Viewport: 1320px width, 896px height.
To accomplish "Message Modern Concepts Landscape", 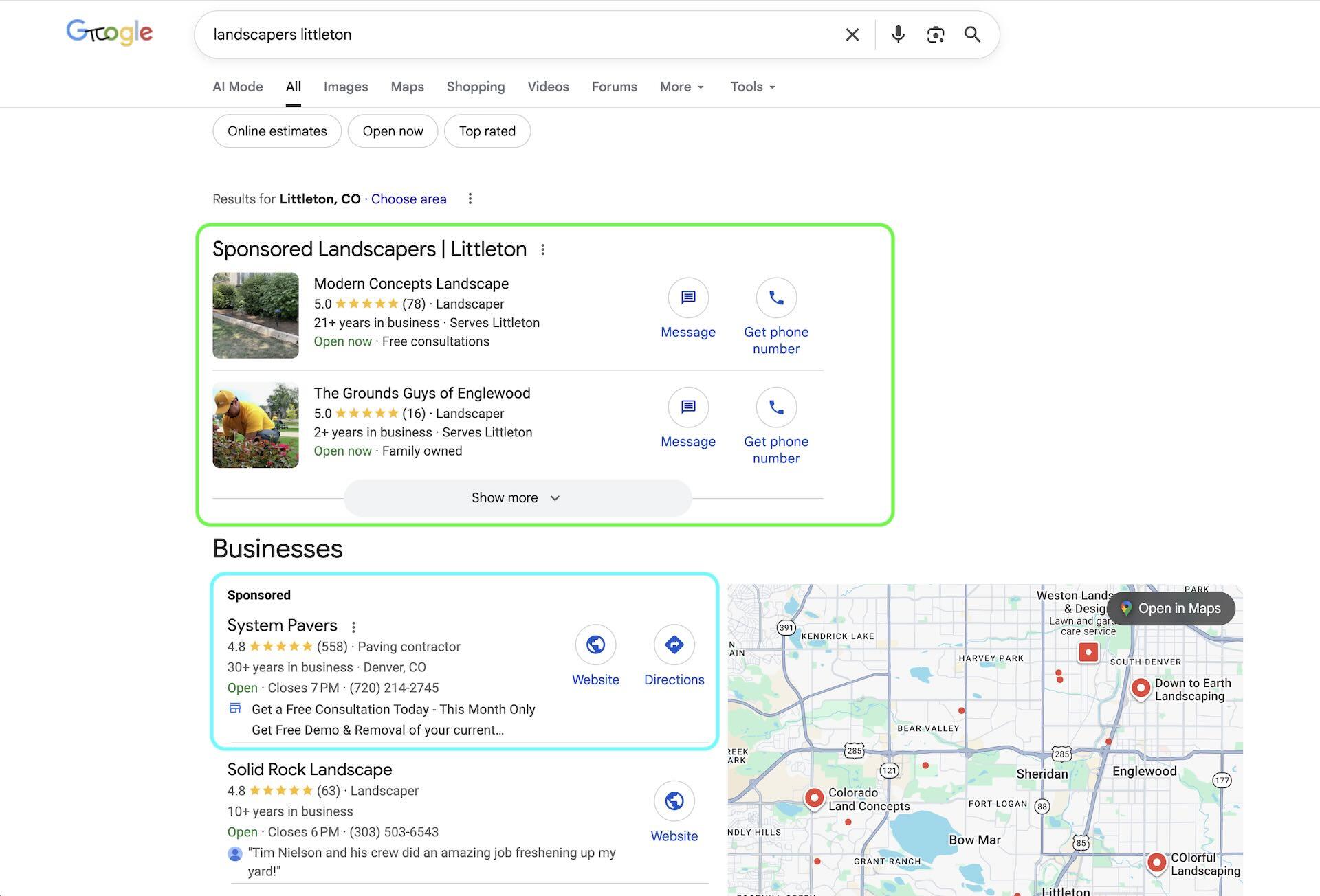I will coord(687,298).
